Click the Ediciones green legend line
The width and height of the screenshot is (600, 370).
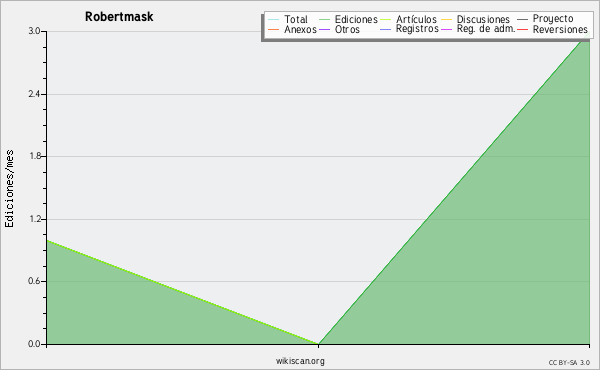tap(324, 19)
